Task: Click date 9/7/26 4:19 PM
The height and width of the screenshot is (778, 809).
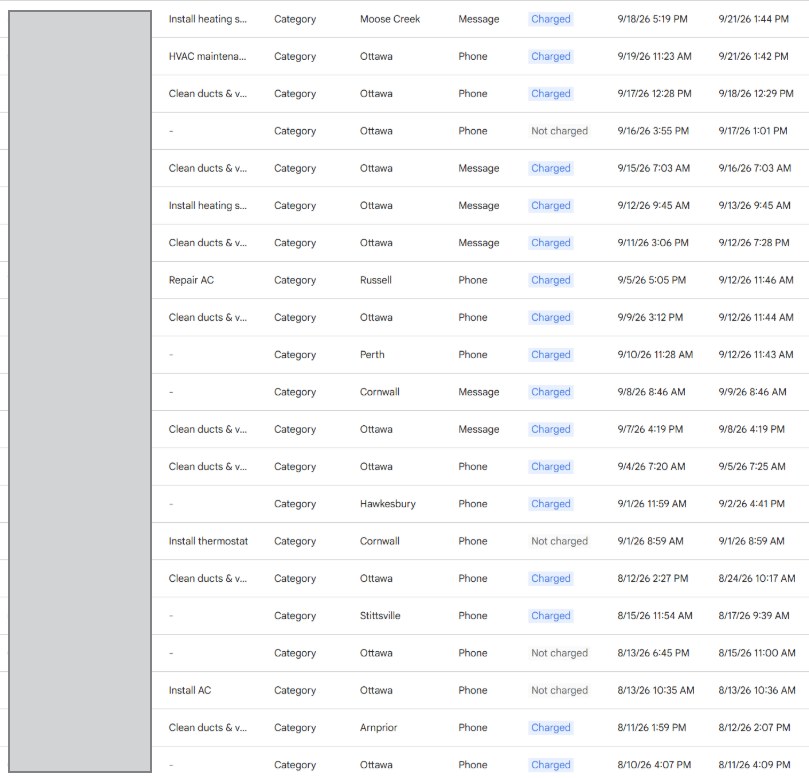Action: (x=650, y=429)
